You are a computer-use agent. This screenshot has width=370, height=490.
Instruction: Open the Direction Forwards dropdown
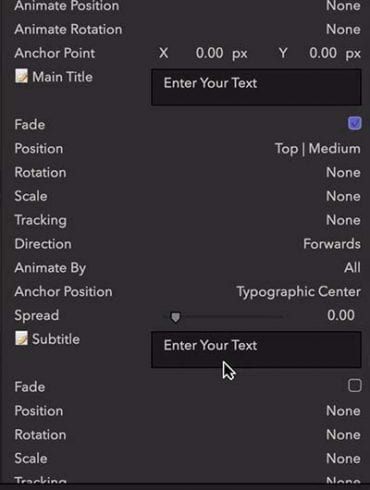332,244
